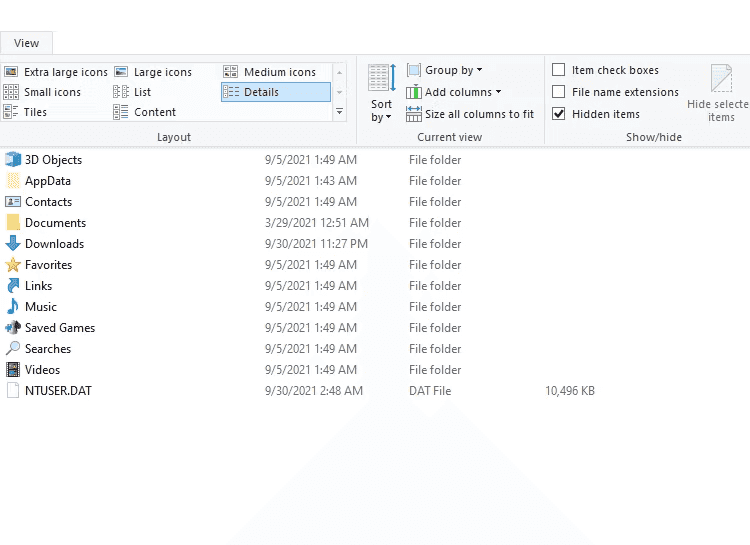Click the Searches magnifier icon
The height and width of the screenshot is (545, 750).
13,349
